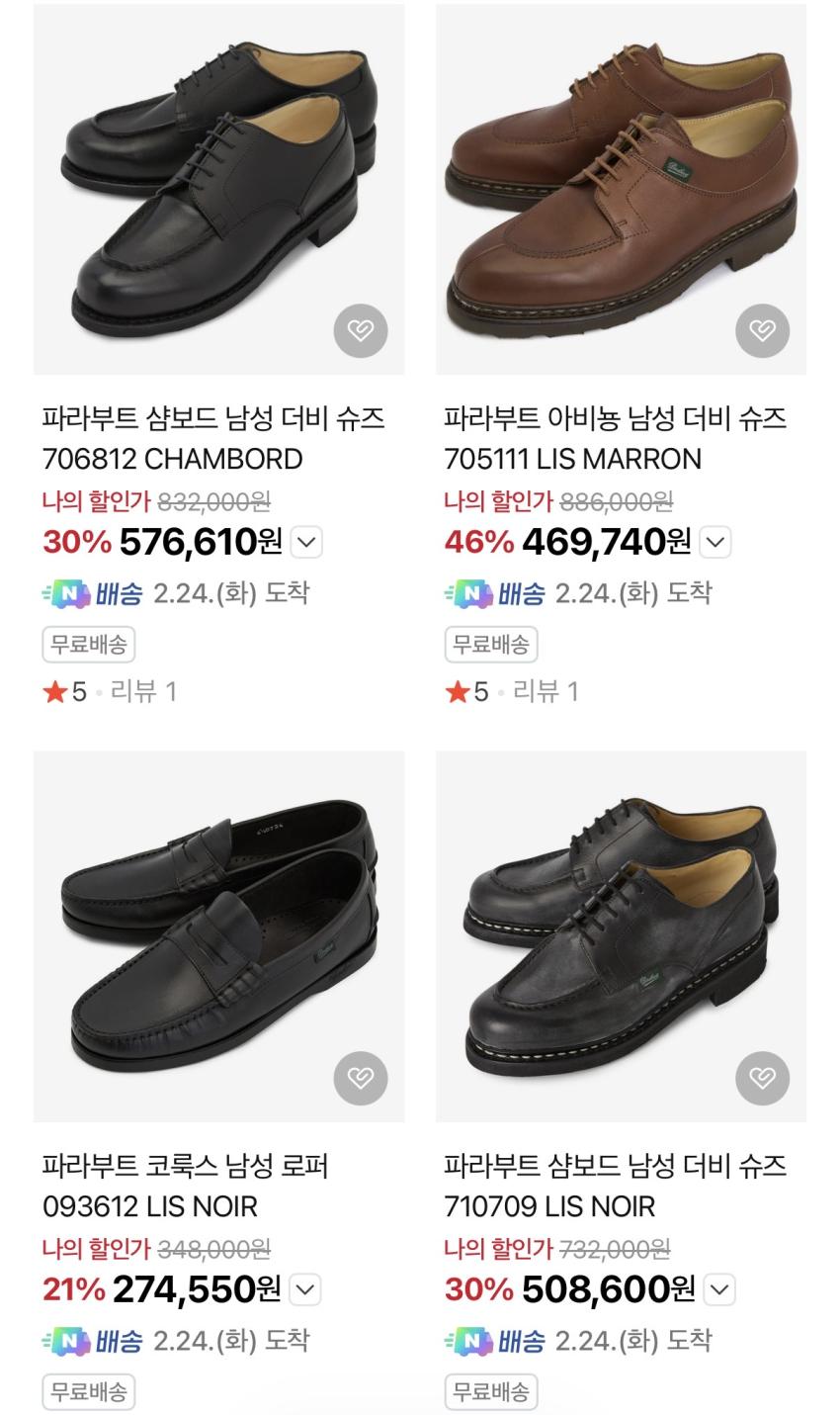Tap free shipping badge on Avignon listing

pyautogui.click(x=490, y=645)
